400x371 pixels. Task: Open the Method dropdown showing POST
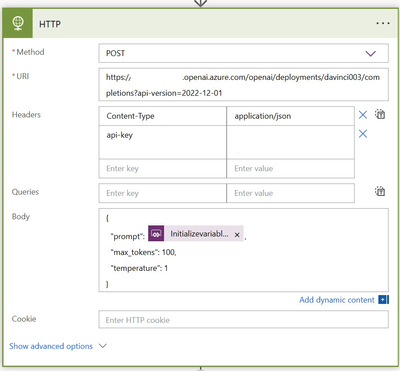(x=243, y=53)
